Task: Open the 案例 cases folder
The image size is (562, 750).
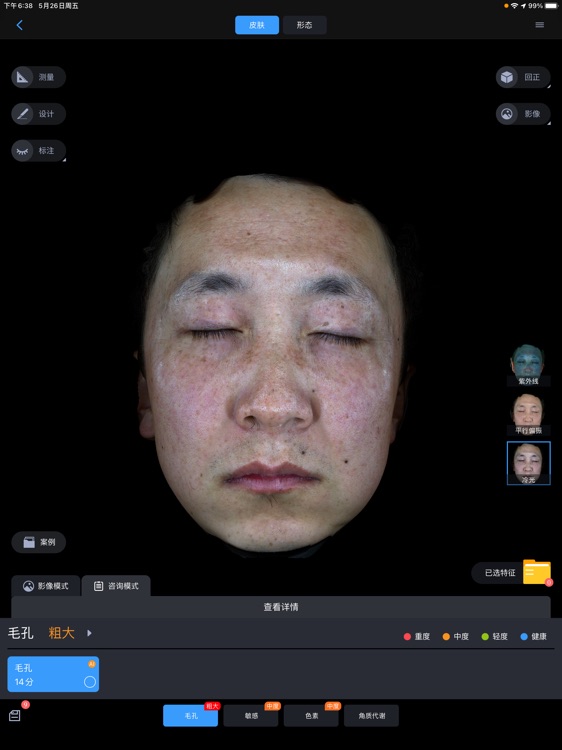Action: 38,542
